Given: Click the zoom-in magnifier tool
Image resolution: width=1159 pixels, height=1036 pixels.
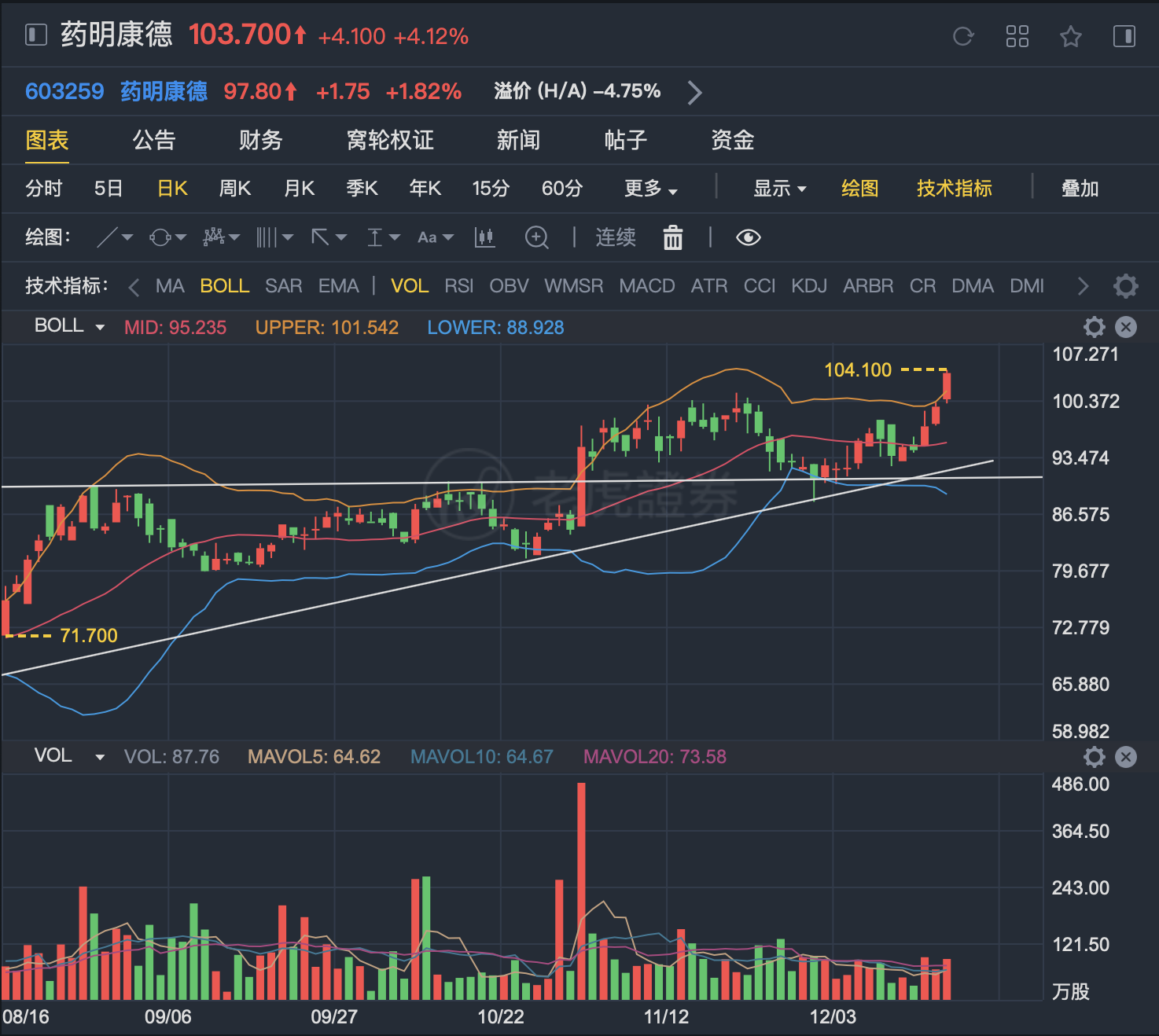Looking at the screenshot, I should (x=537, y=237).
